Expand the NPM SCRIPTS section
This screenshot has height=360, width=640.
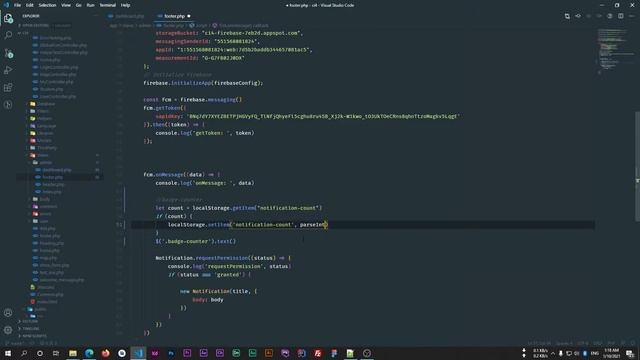(x=34, y=336)
